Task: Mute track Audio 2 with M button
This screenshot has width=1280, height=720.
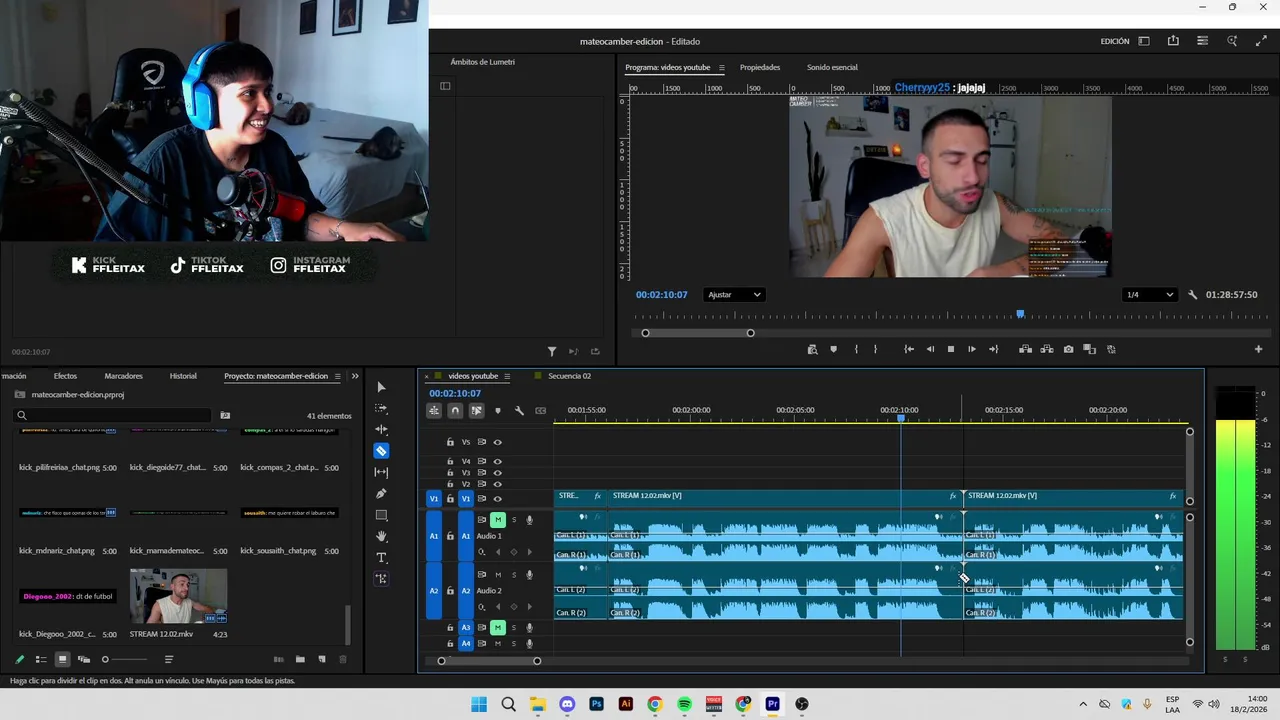Action: click(498, 574)
